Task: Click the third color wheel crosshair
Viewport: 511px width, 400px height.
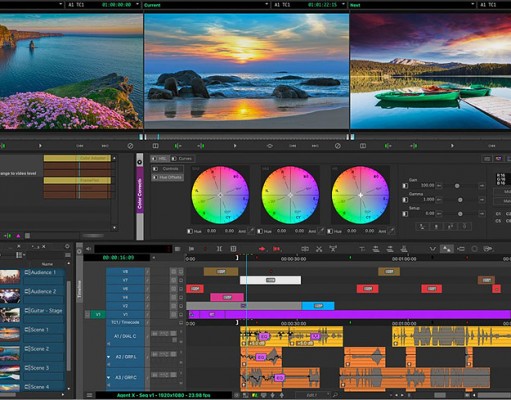Action: point(361,195)
